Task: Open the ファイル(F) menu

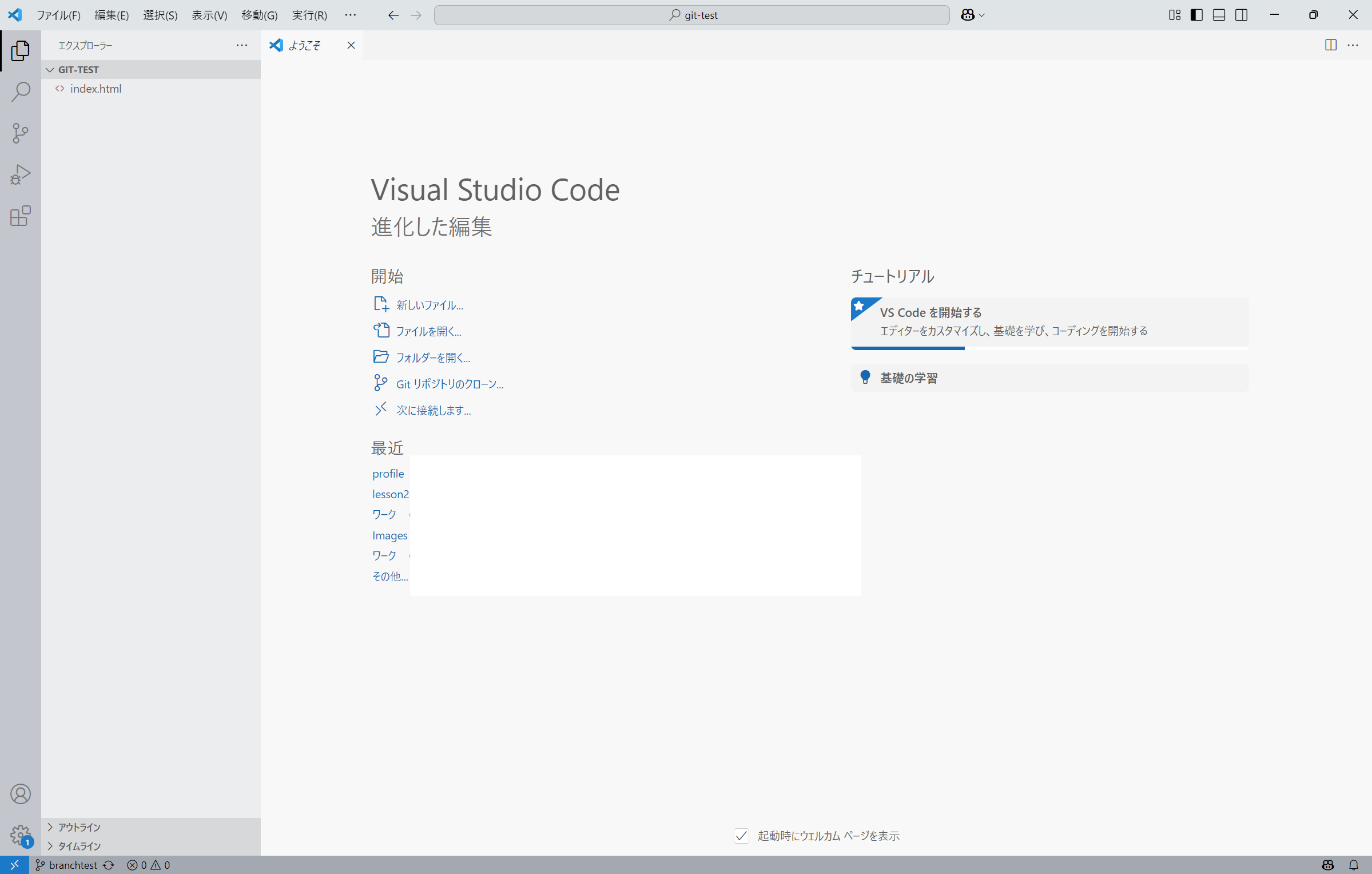Action: 58,15
